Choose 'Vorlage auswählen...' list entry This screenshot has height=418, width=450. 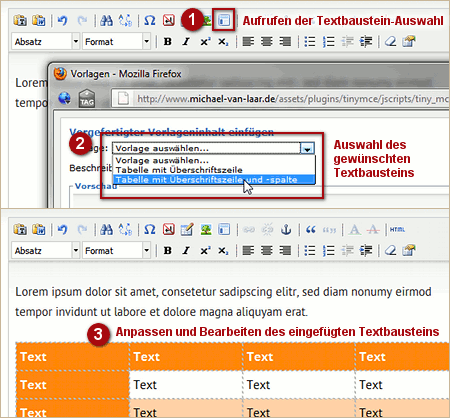[214, 160]
